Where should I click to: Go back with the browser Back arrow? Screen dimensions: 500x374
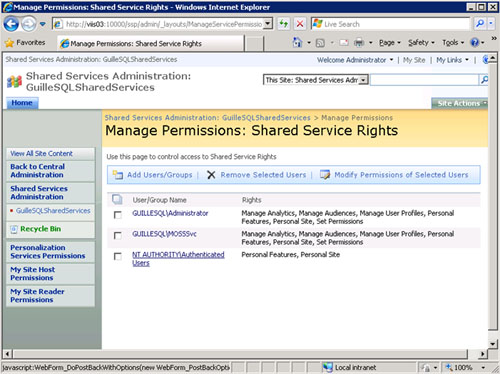click(11, 24)
